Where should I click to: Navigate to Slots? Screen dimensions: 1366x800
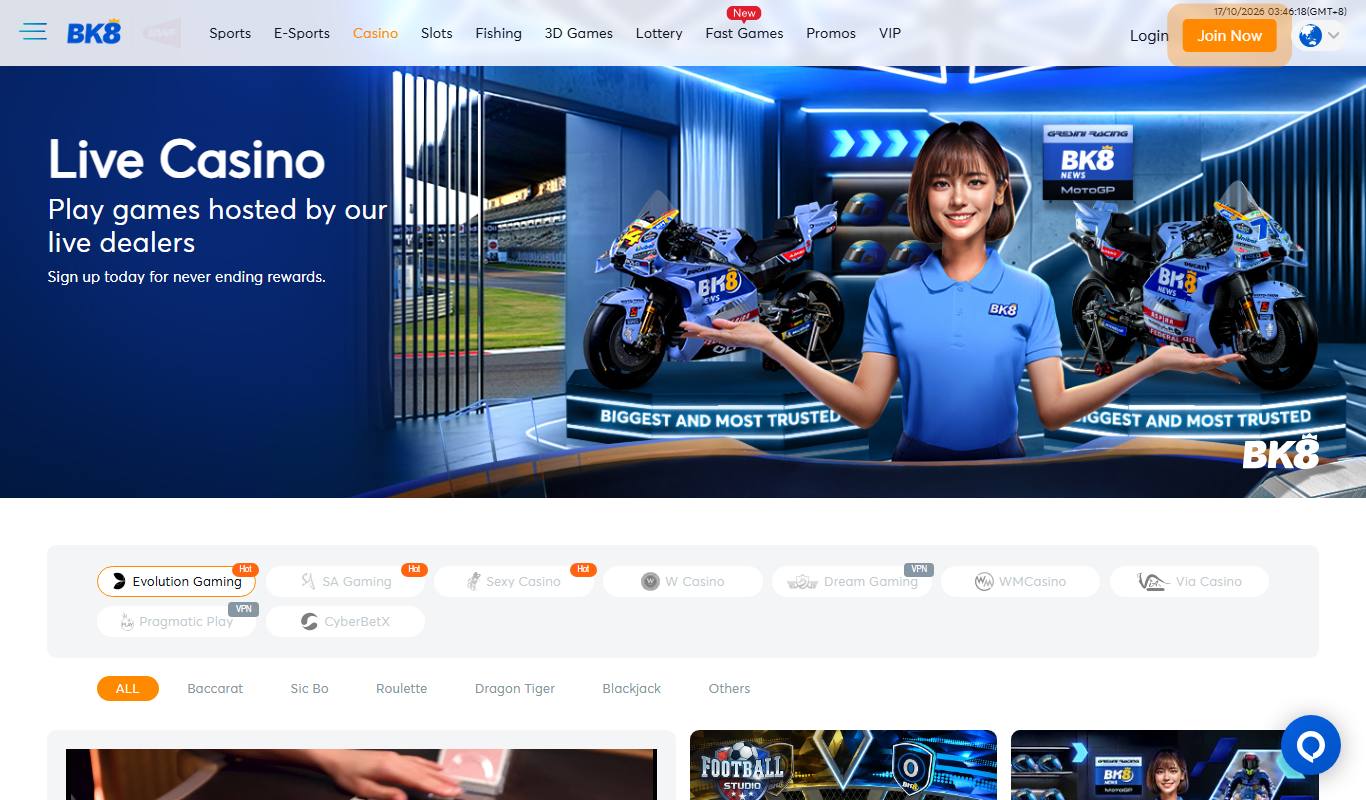pos(437,33)
